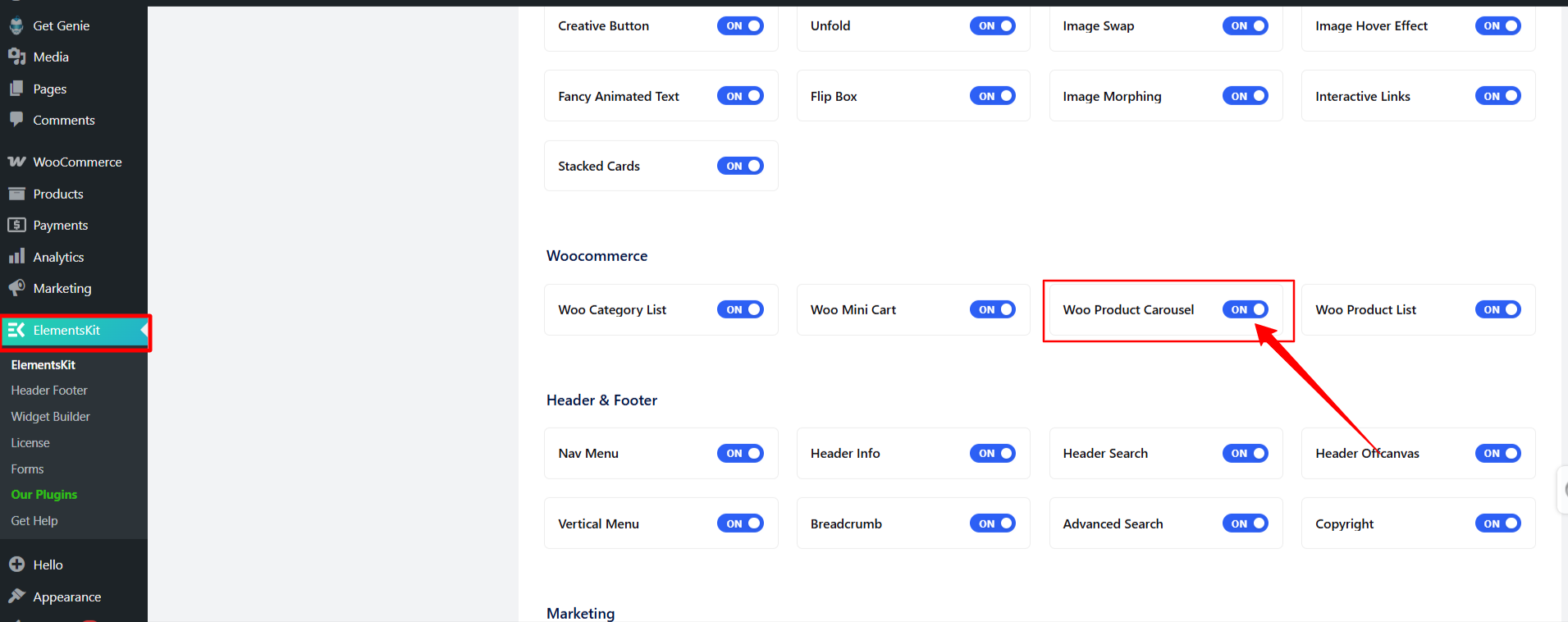Image resolution: width=1568 pixels, height=622 pixels.
Task: Disable the Breadcrumb widget
Action: (x=993, y=524)
